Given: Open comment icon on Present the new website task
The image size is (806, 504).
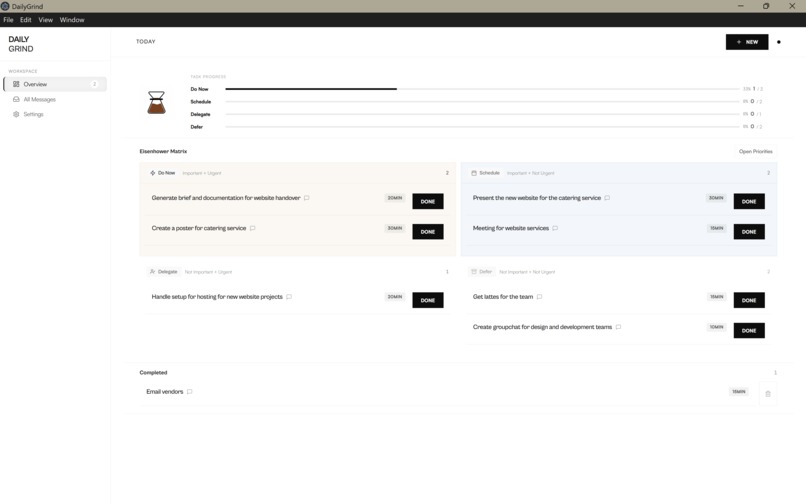Looking at the screenshot, I should point(607,198).
